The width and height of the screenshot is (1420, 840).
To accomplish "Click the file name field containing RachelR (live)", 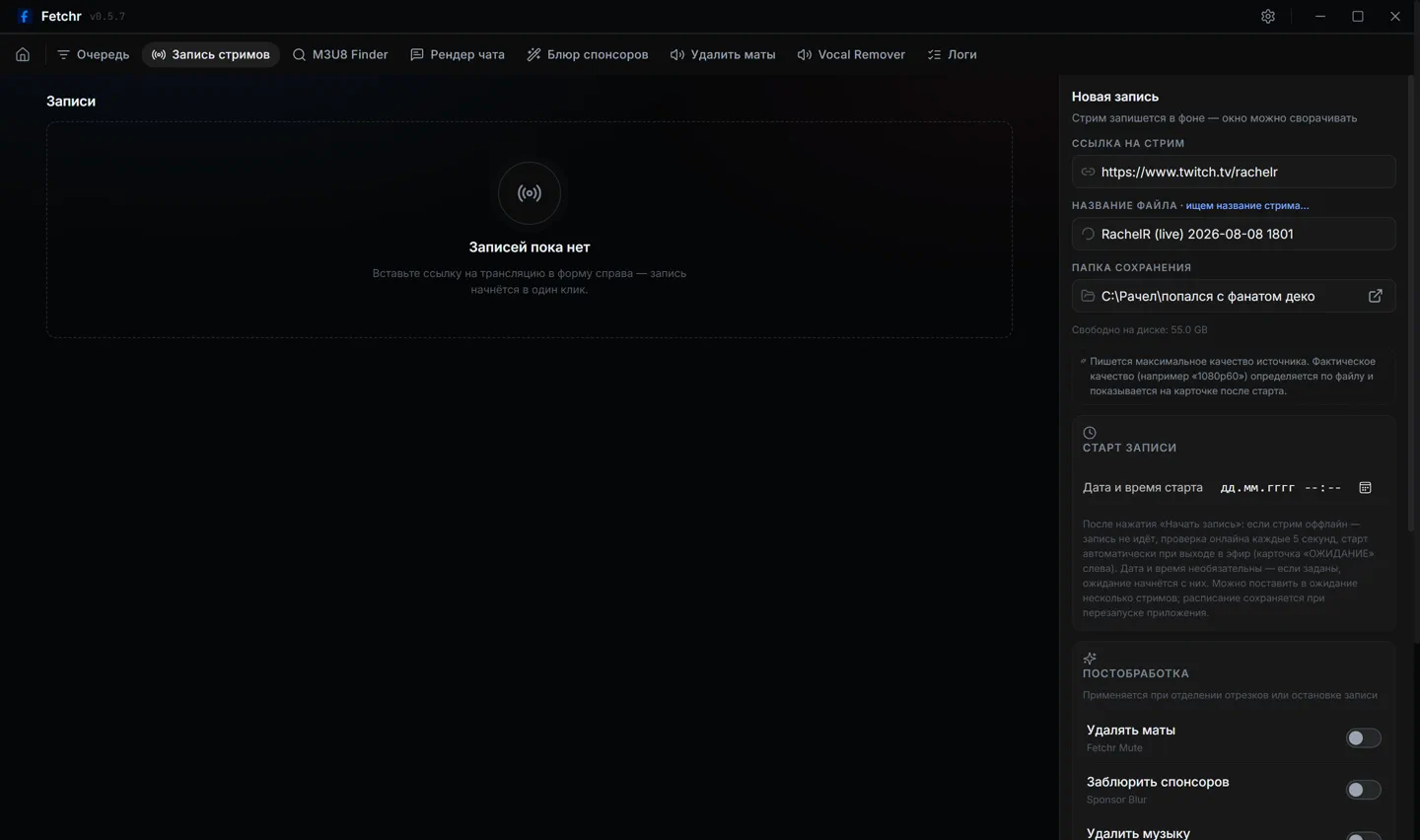I will pos(1234,234).
